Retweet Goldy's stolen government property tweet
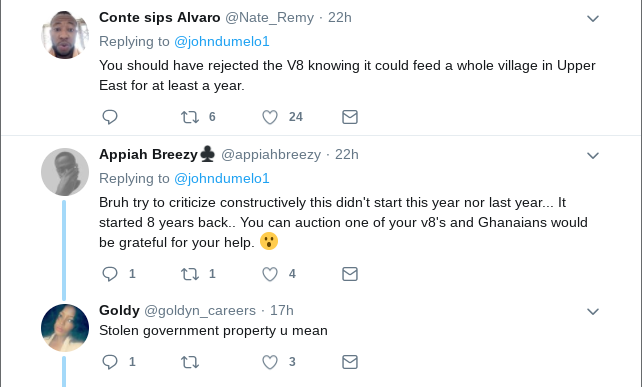The height and width of the screenshot is (387, 642). click(x=190, y=362)
